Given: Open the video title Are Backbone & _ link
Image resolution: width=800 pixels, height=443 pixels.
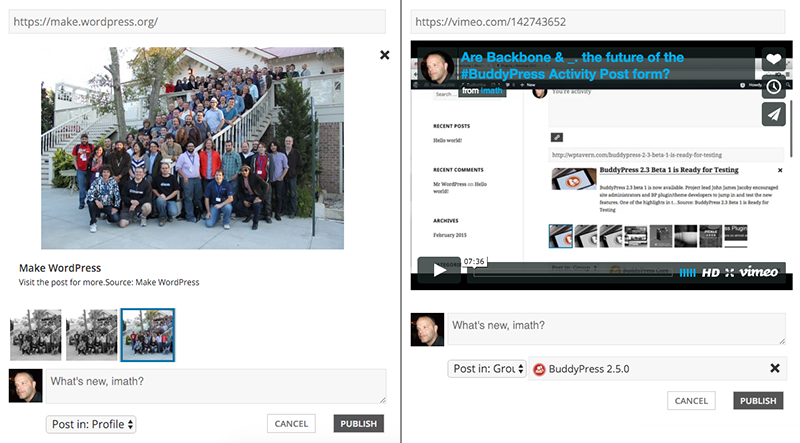Looking at the screenshot, I should click(x=572, y=65).
